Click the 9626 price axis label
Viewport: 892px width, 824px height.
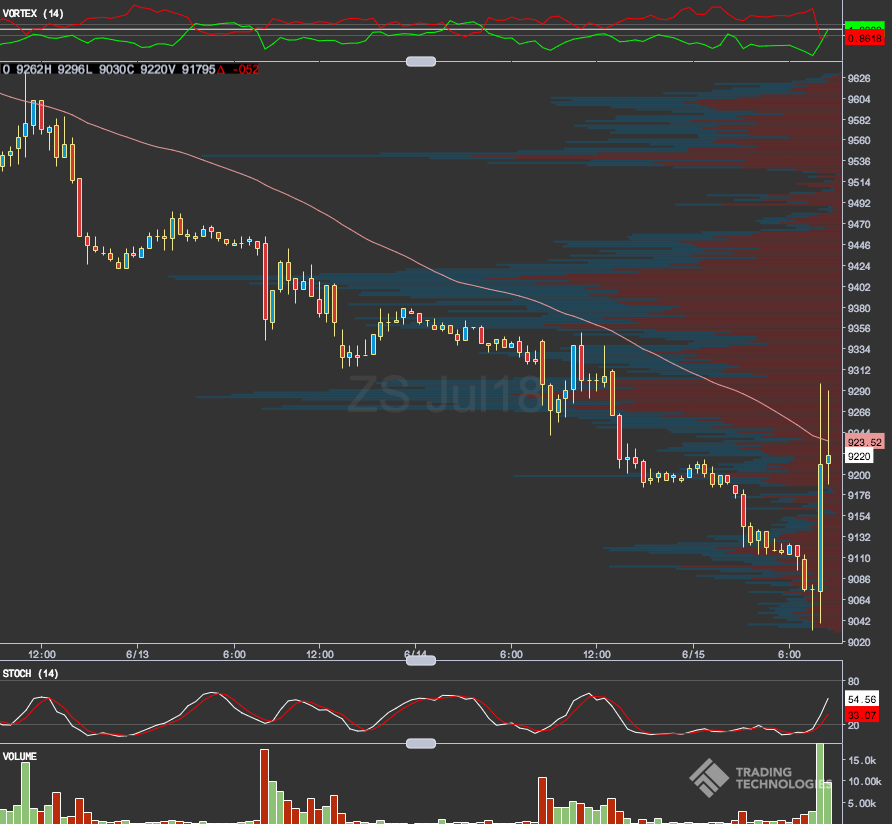pyautogui.click(x=859, y=79)
